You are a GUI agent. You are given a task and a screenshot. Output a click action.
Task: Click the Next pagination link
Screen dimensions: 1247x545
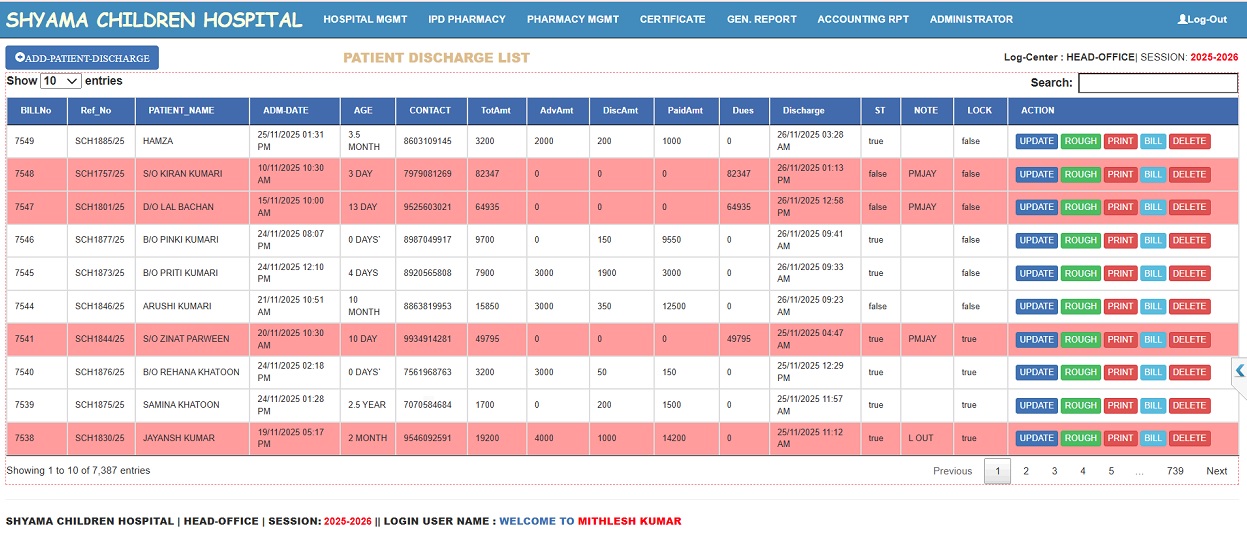click(1216, 471)
